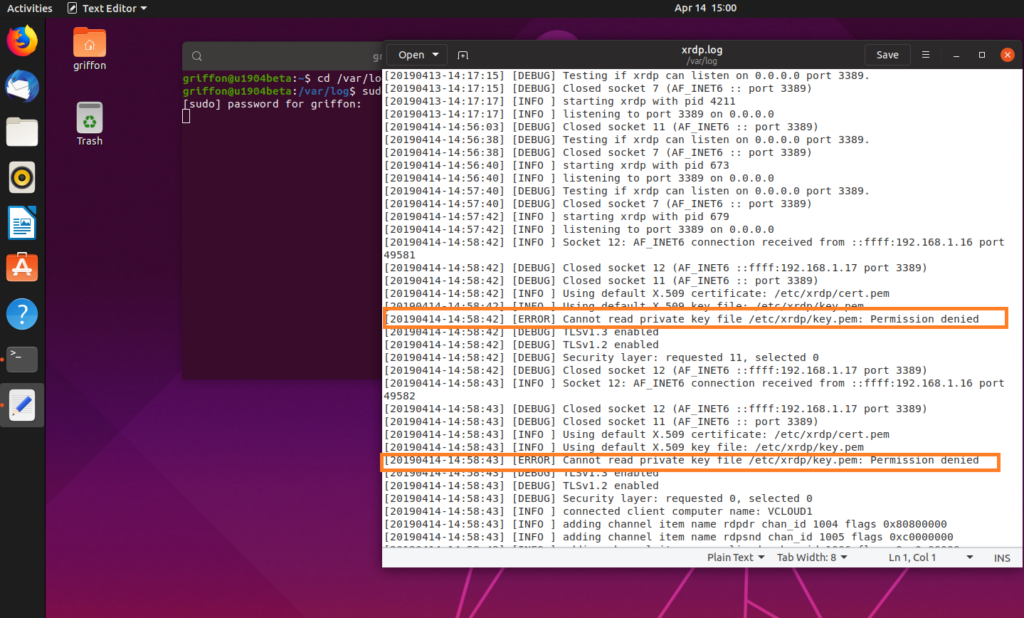Click the 14:56:03 'Closed socket 11' log line
The height and width of the screenshot is (618, 1024).
(x=601, y=127)
